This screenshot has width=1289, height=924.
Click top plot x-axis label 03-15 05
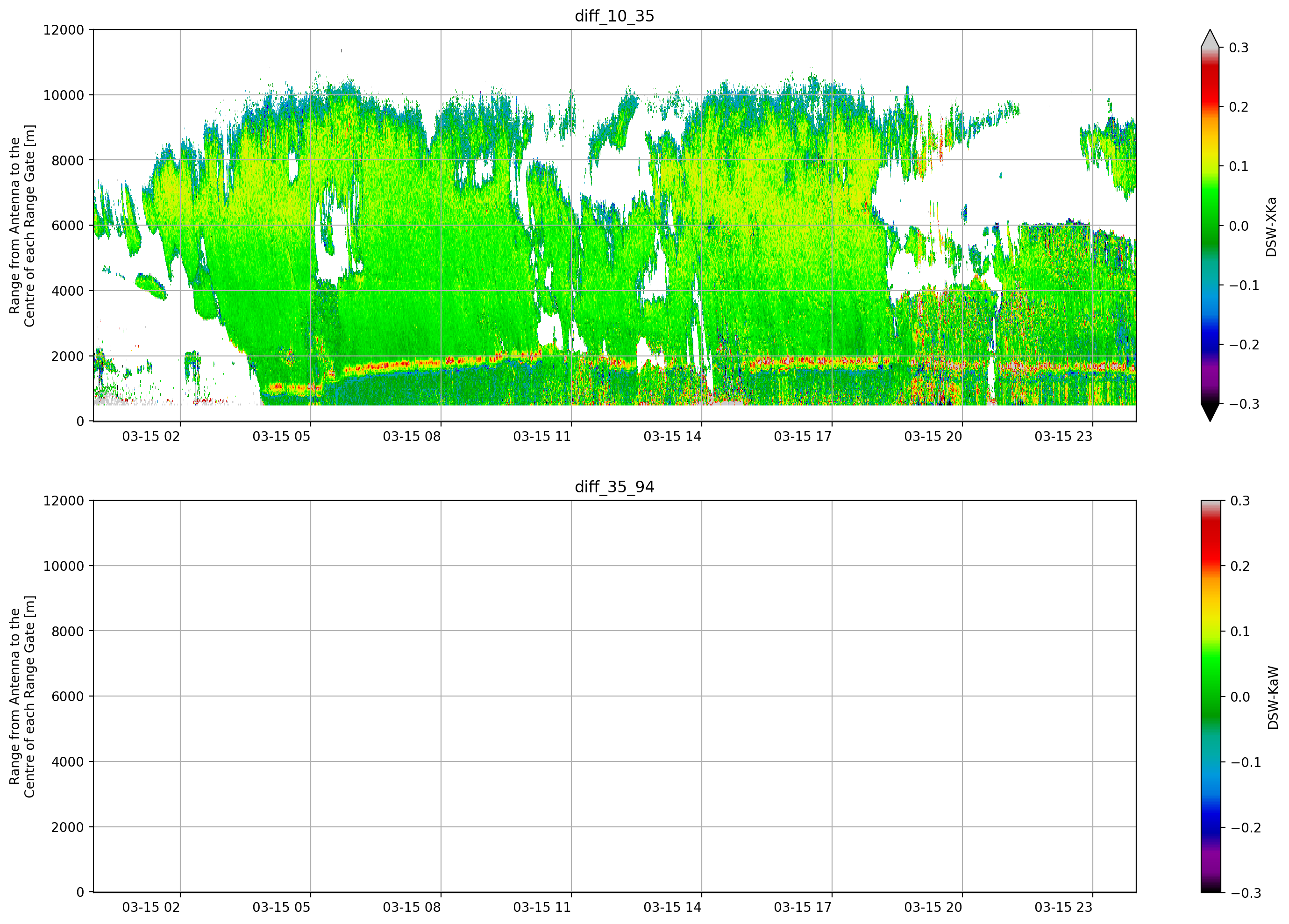tap(281, 436)
